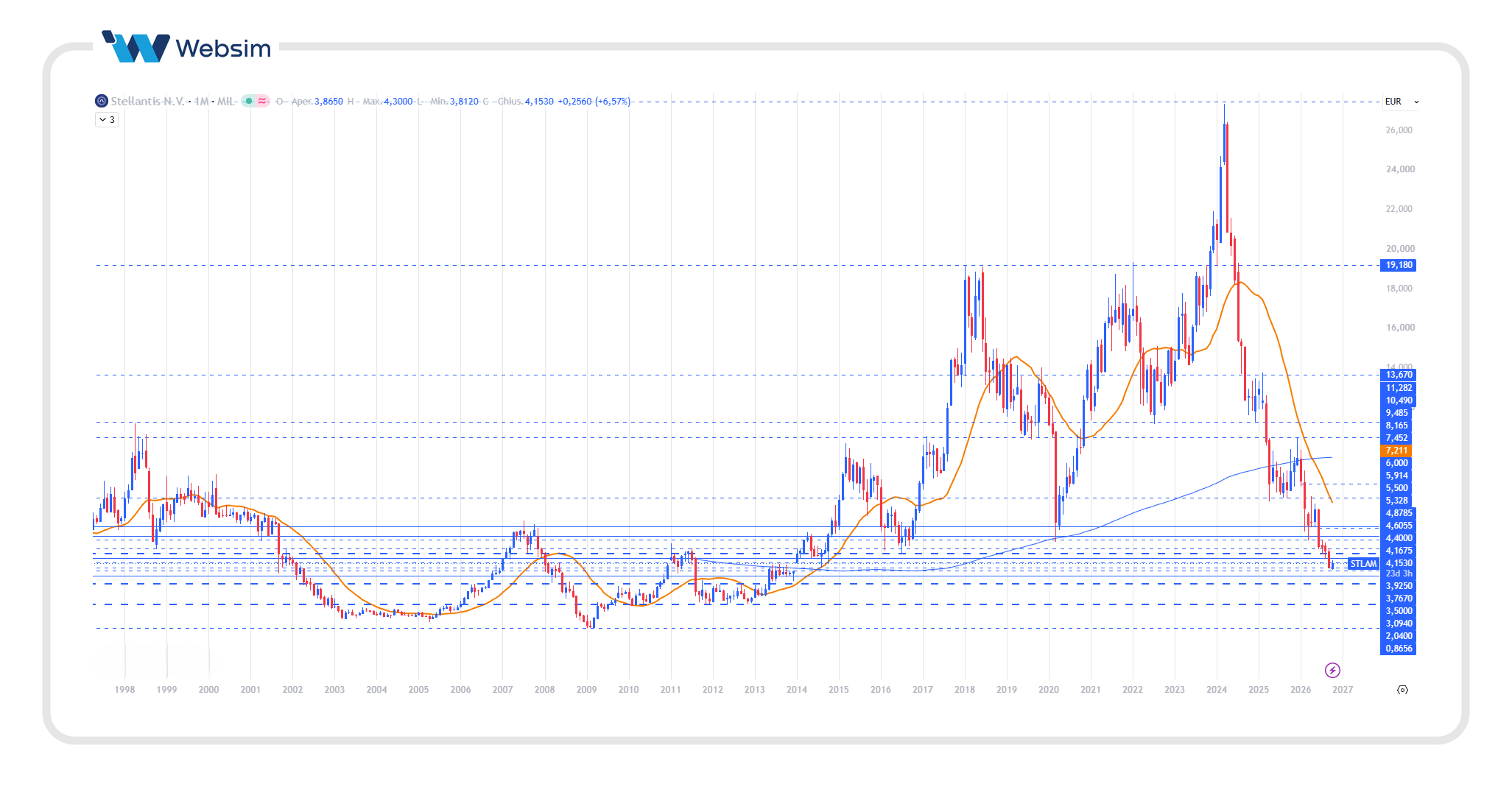Click the Websim logo
The width and height of the screenshot is (1512, 787).
tap(186, 47)
